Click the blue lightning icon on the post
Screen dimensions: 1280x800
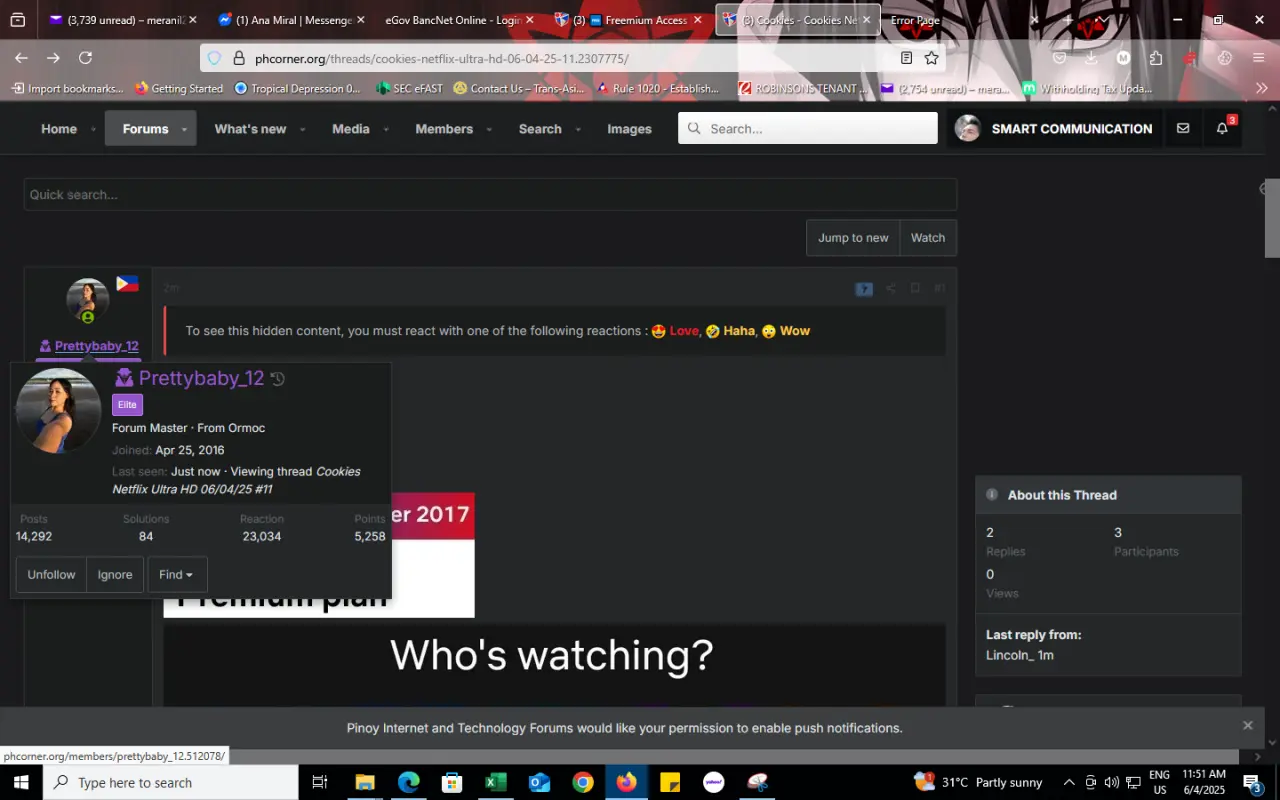864,289
